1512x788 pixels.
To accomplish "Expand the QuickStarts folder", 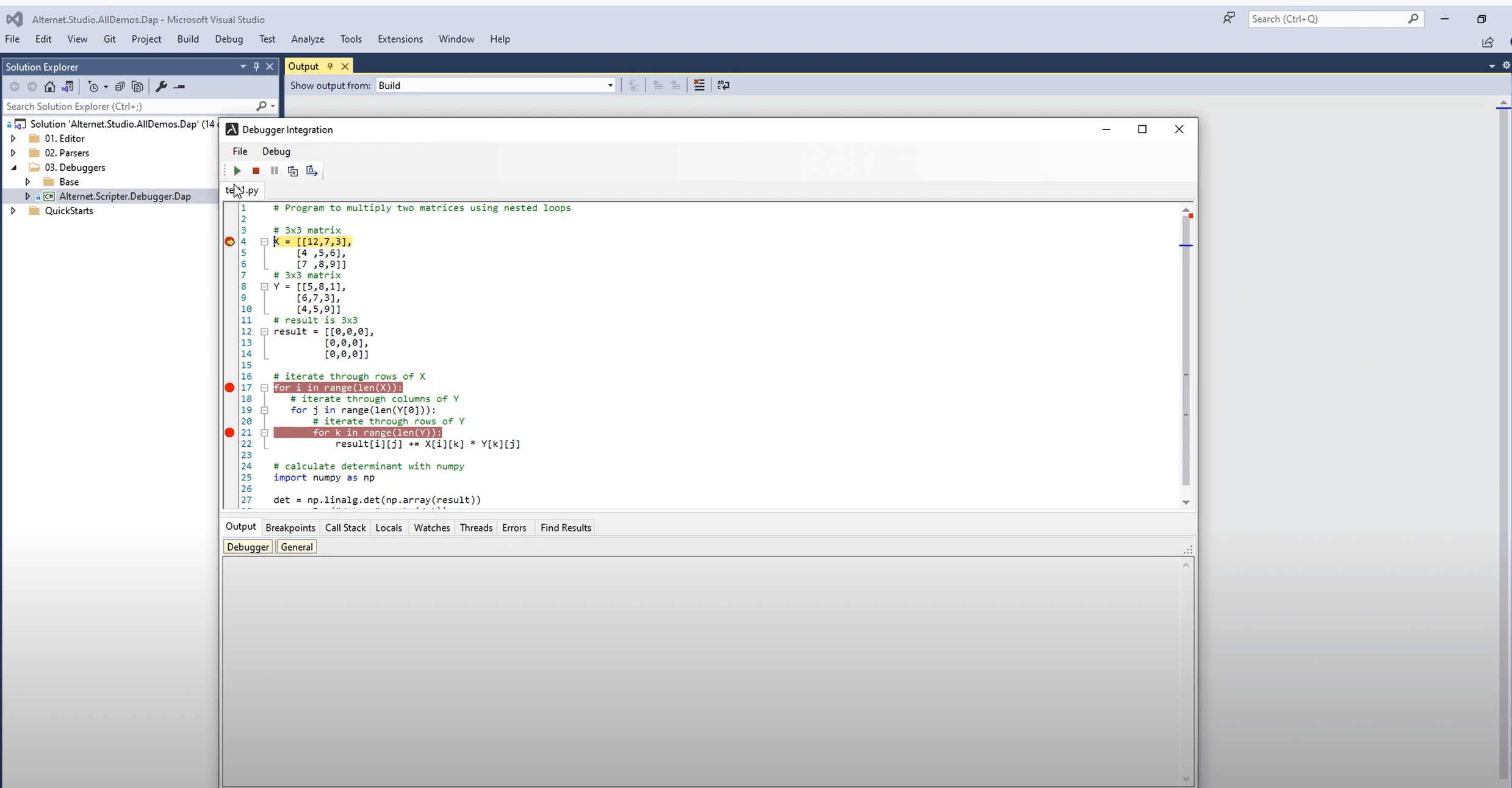I will click(13, 211).
